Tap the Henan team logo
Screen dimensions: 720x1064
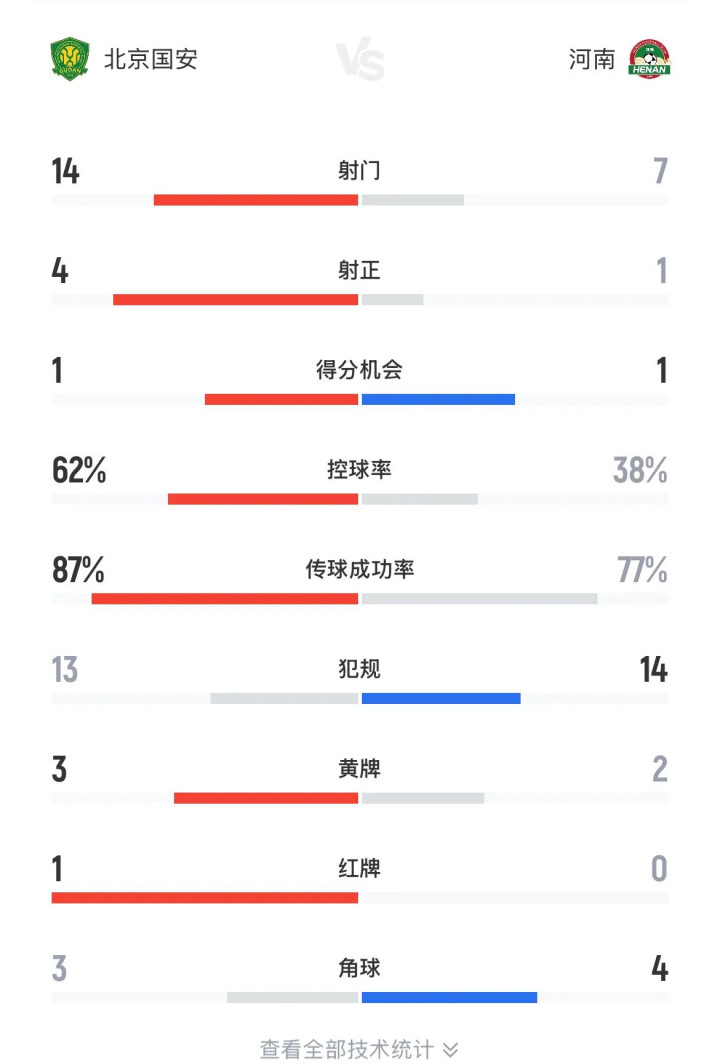pyautogui.click(x=649, y=59)
